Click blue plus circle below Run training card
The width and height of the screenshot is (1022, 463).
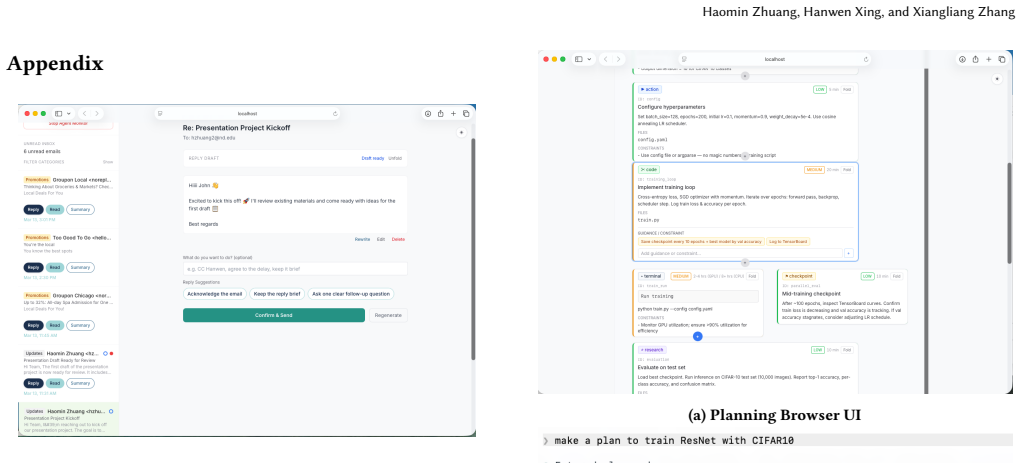point(697,336)
